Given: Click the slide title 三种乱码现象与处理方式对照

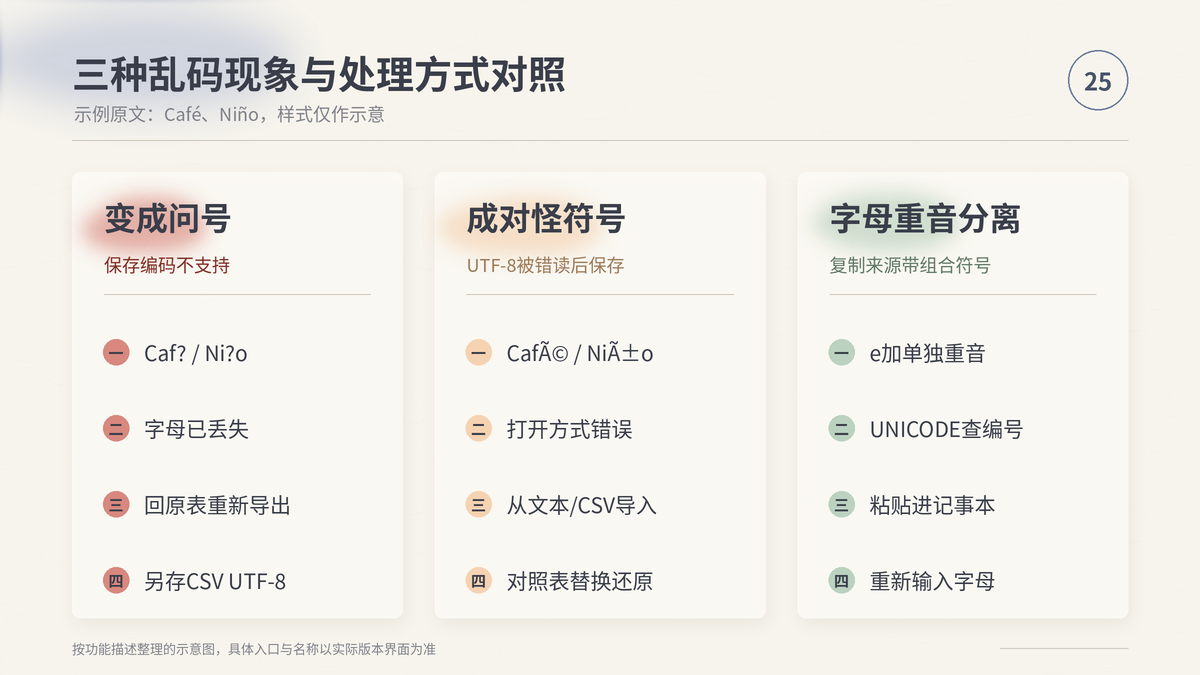Looking at the screenshot, I should (320, 76).
